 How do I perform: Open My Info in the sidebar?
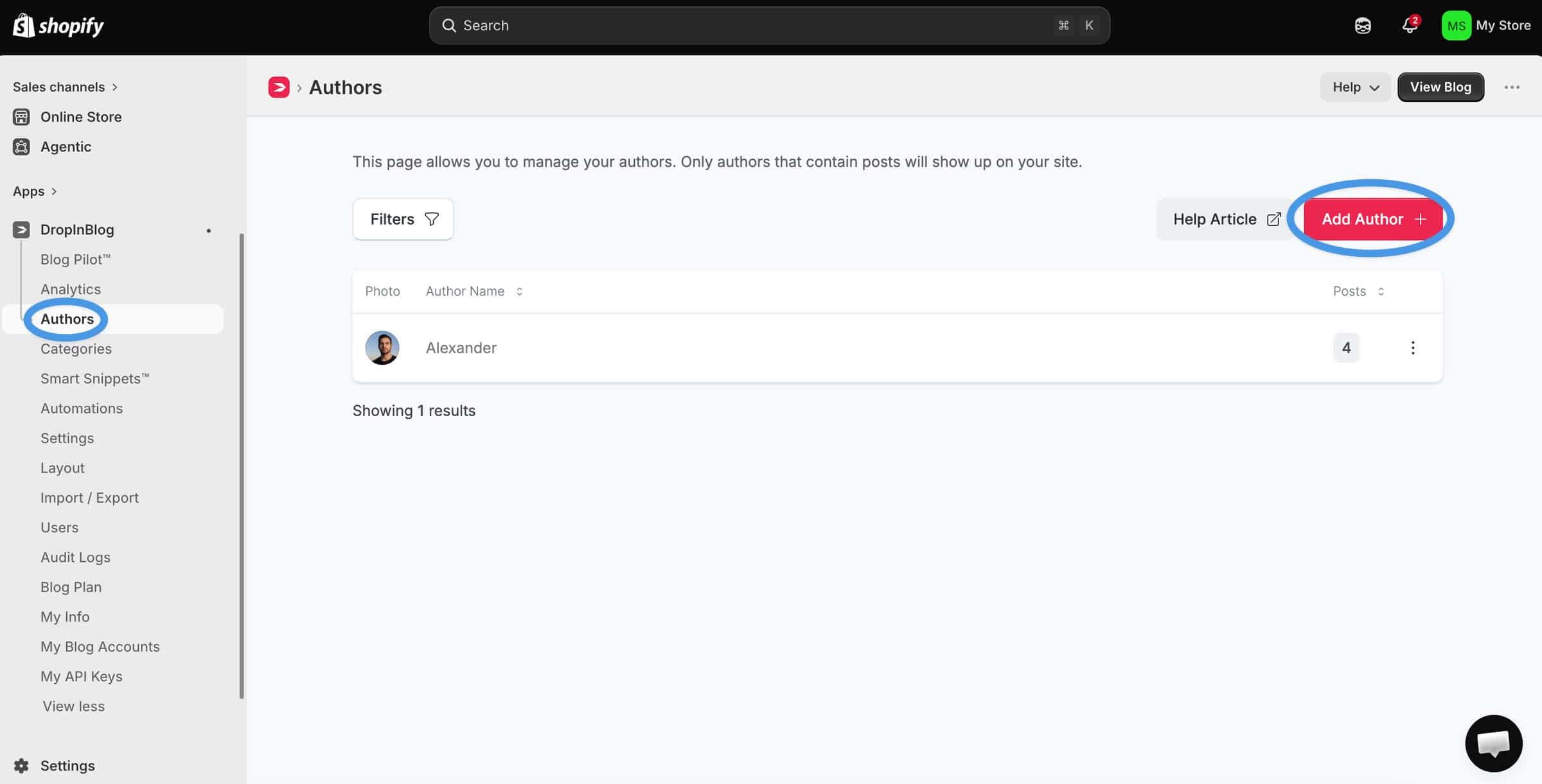tap(65, 617)
